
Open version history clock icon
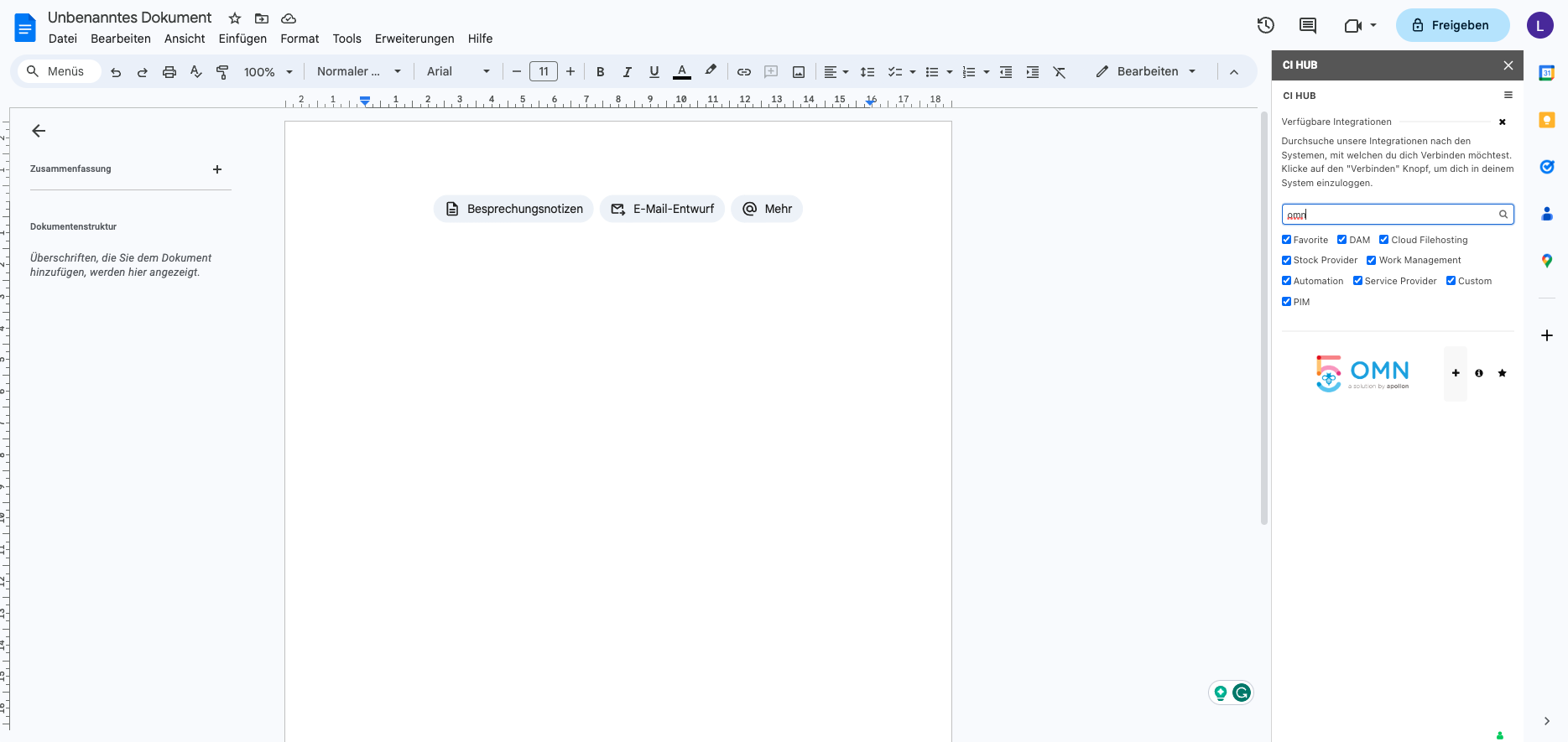1266,25
